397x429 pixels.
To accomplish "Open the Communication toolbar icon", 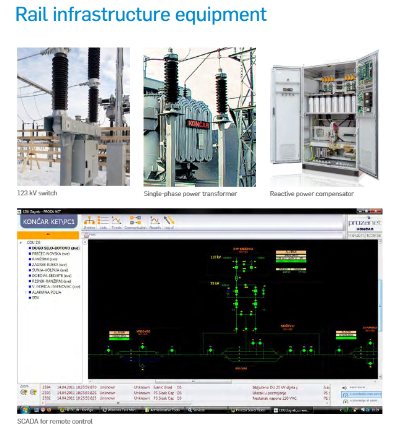I will [x=135, y=222].
